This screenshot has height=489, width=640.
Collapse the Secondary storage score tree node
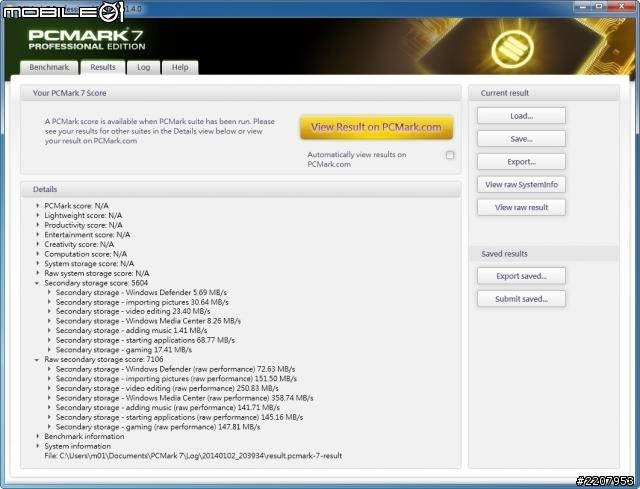point(38,283)
